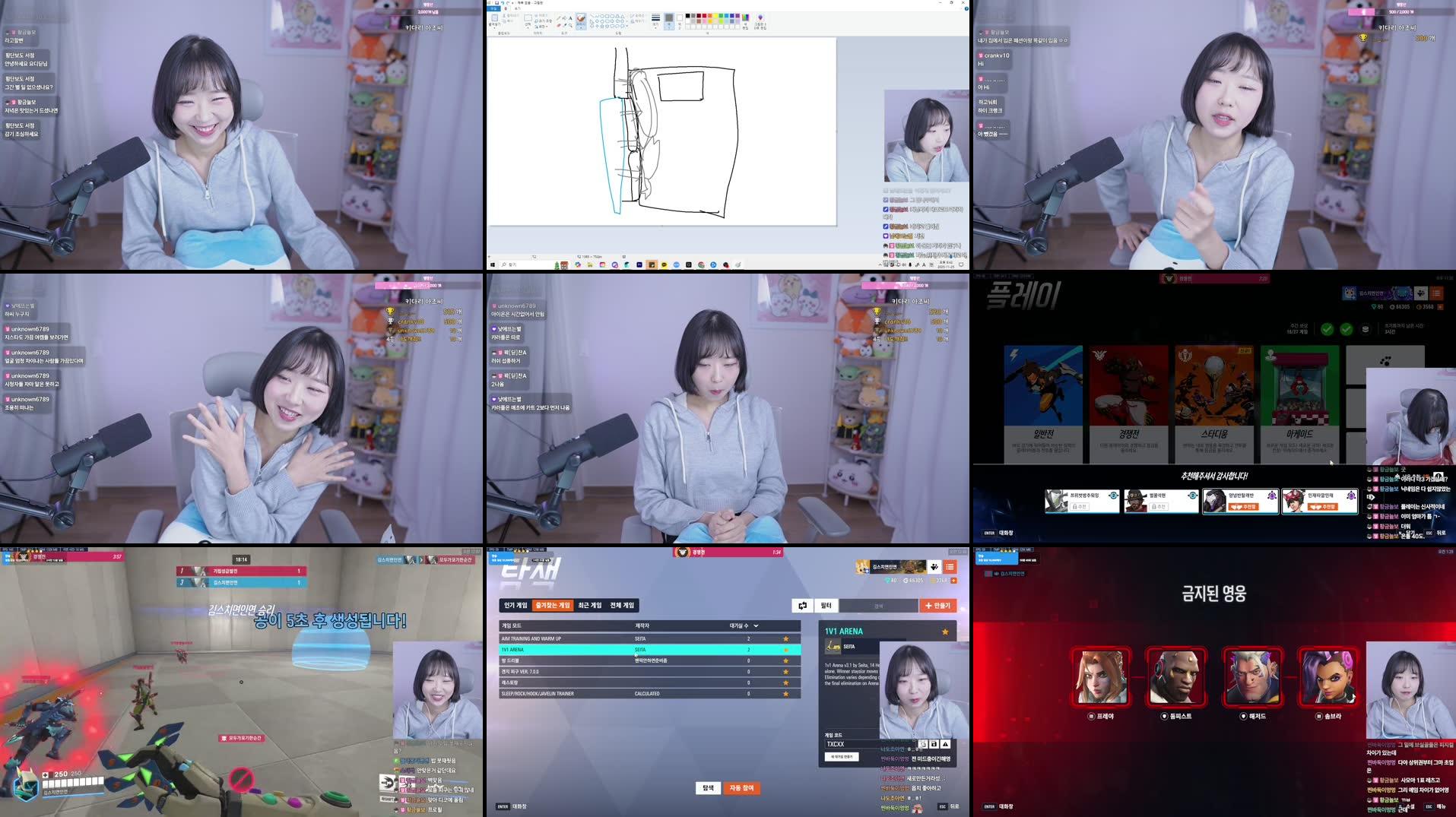This screenshot has height=817, width=1456.
Task: Click the orange + 만들기 create button
Action: coord(937,606)
